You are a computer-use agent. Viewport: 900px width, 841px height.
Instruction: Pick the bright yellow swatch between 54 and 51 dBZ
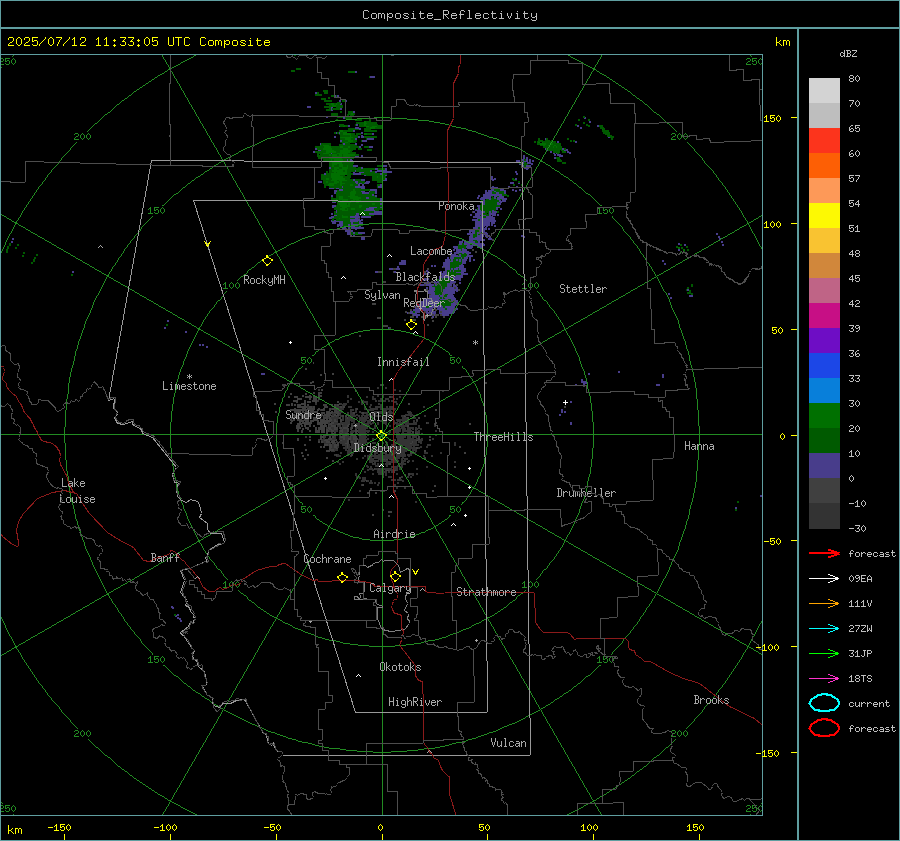824,215
